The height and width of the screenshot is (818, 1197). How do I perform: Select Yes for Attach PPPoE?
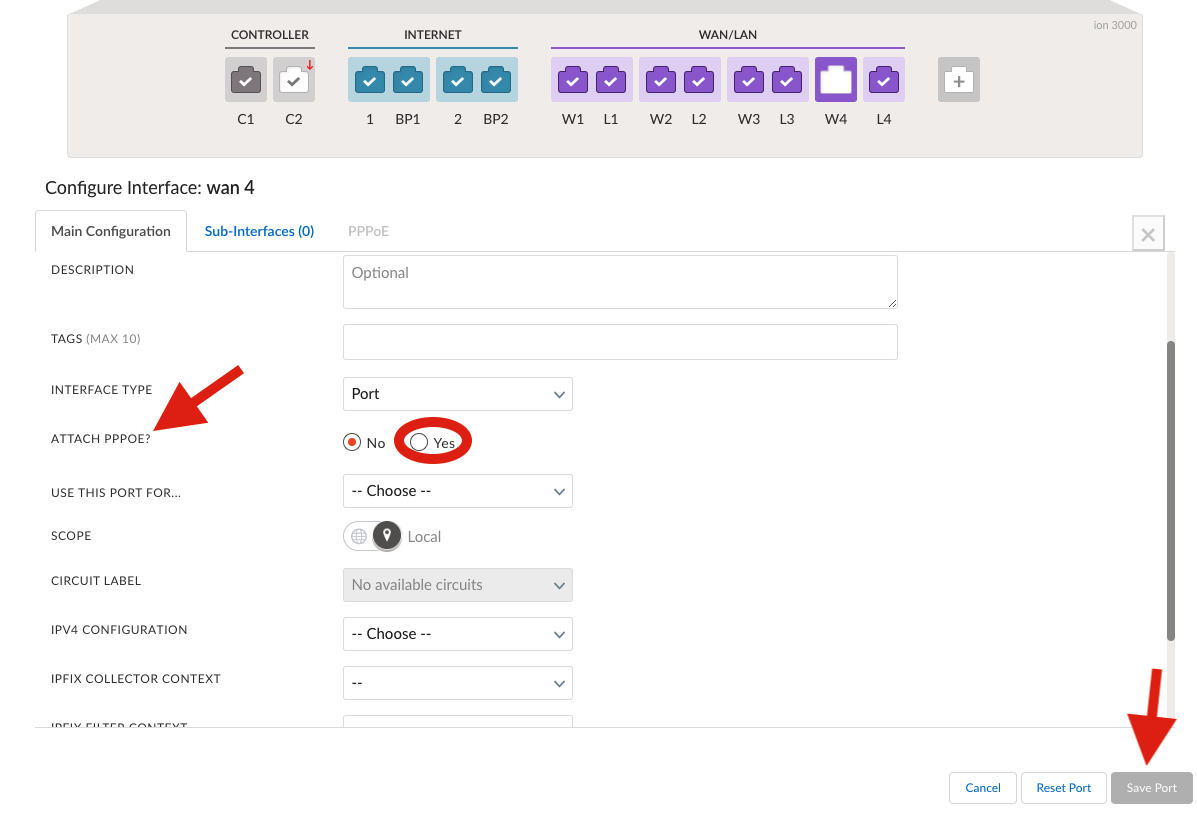(x=418, y=442)
